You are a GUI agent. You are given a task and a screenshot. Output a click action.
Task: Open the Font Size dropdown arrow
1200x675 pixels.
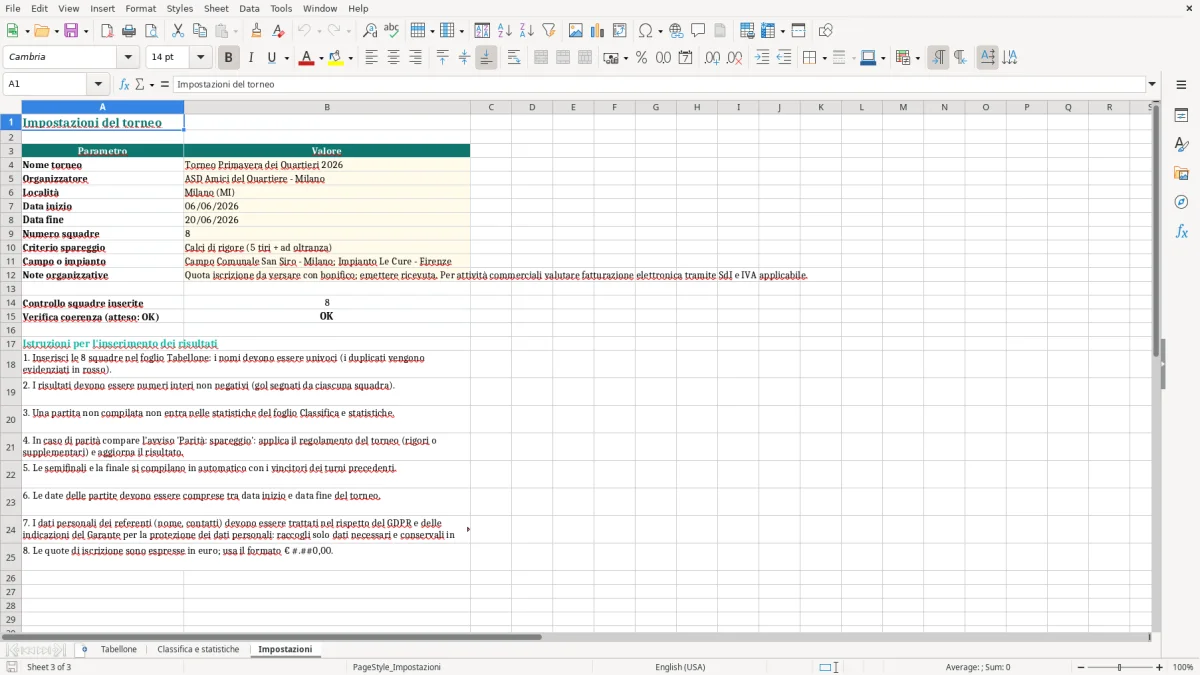(x=200, y=58)
